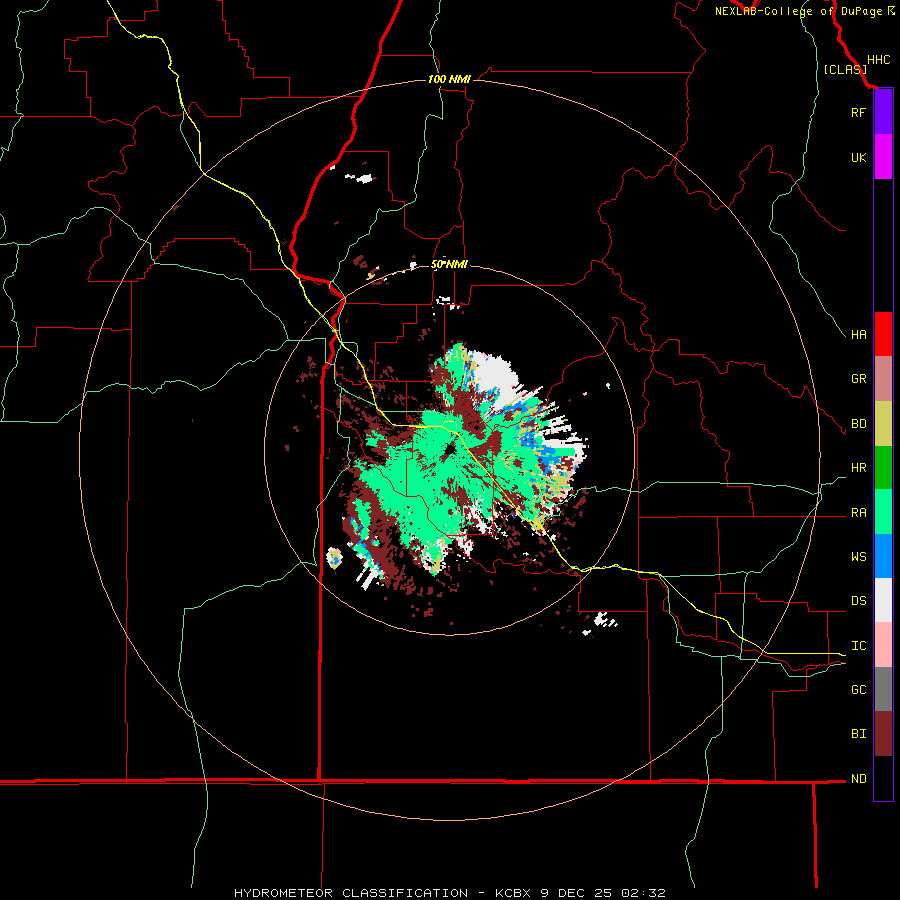Click the pink GR legend swatch
900x900 pixels.
click(883, 379)
